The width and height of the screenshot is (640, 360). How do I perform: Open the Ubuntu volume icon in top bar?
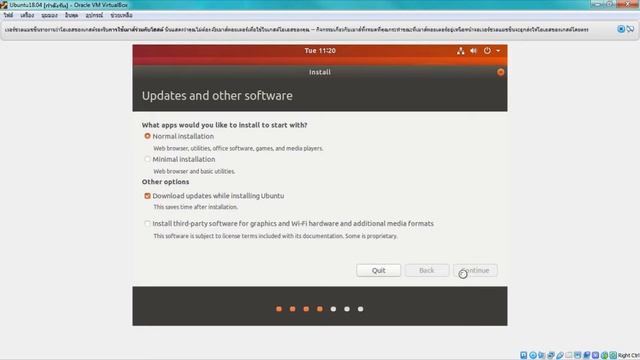tap(473, 51)
